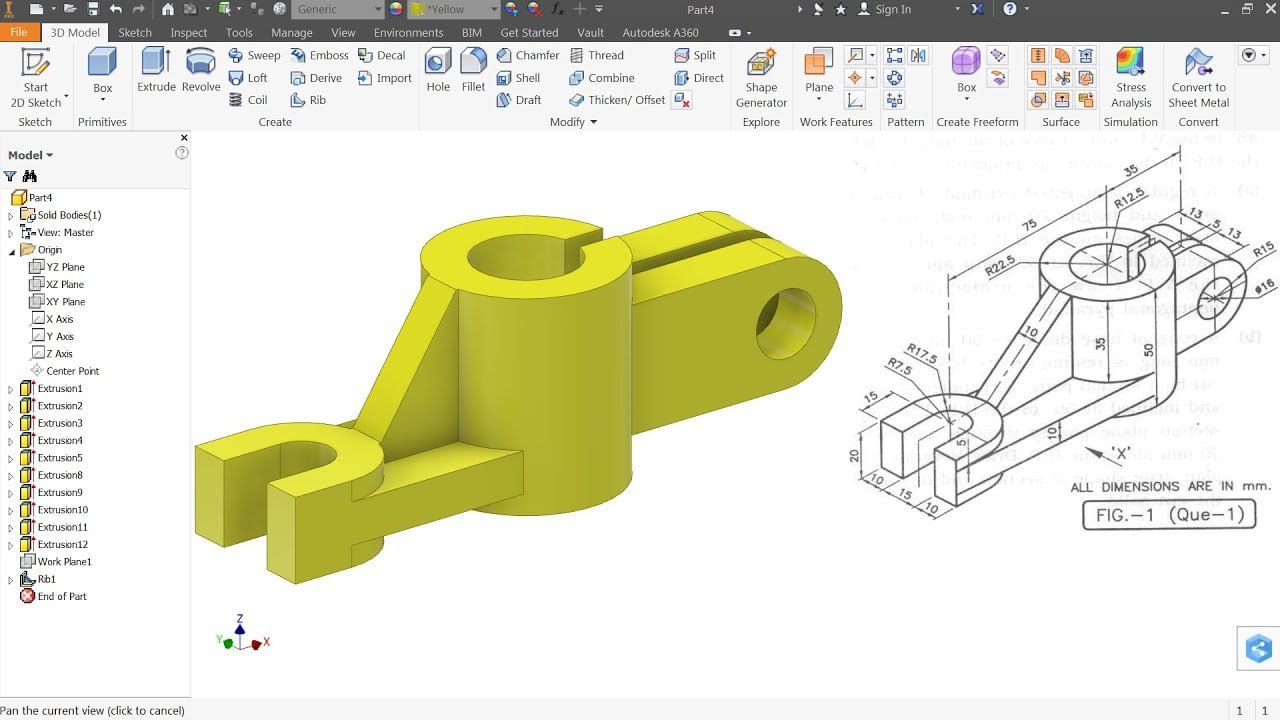Switch to the Sketch ribbon tab
The image size is (1280, 720).
pyautogui.click(x=135, y=32)
